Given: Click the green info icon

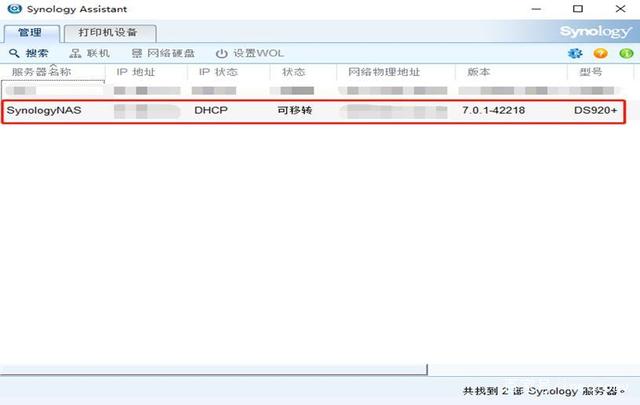Looking at the screenshot, I should [626, 53].
